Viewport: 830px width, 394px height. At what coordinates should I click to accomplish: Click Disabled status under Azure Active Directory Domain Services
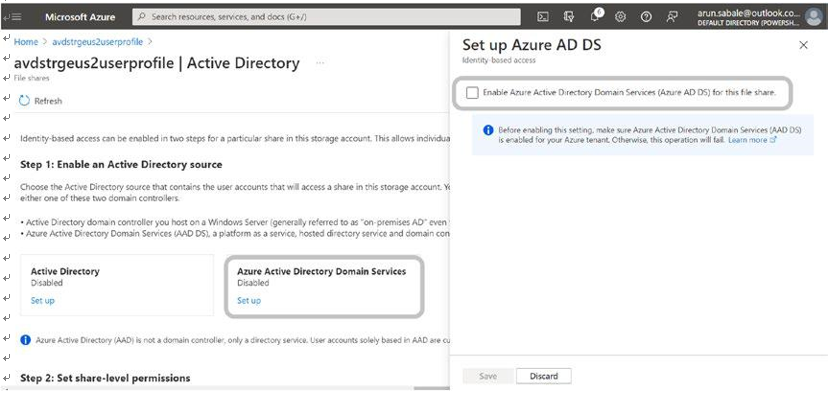tap(253, 283)
